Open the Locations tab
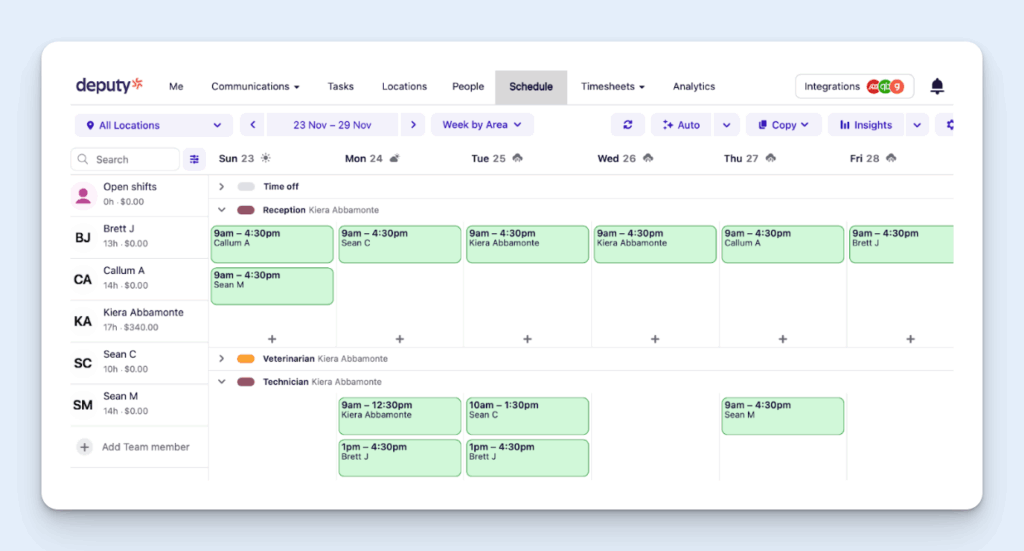This screenshot has width=1024, height=551. click(x=404, y=86)
